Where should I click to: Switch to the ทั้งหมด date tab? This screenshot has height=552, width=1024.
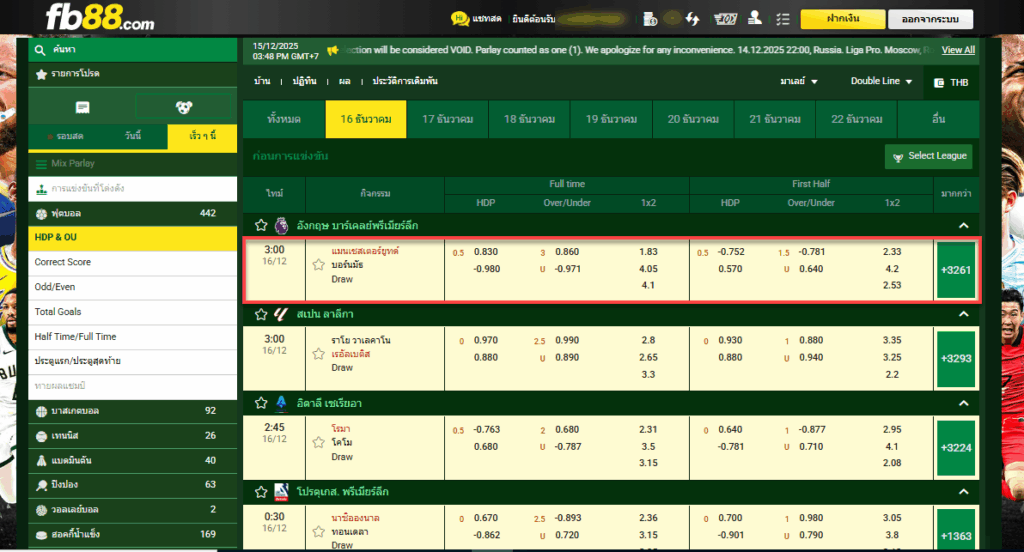point(284,119)
